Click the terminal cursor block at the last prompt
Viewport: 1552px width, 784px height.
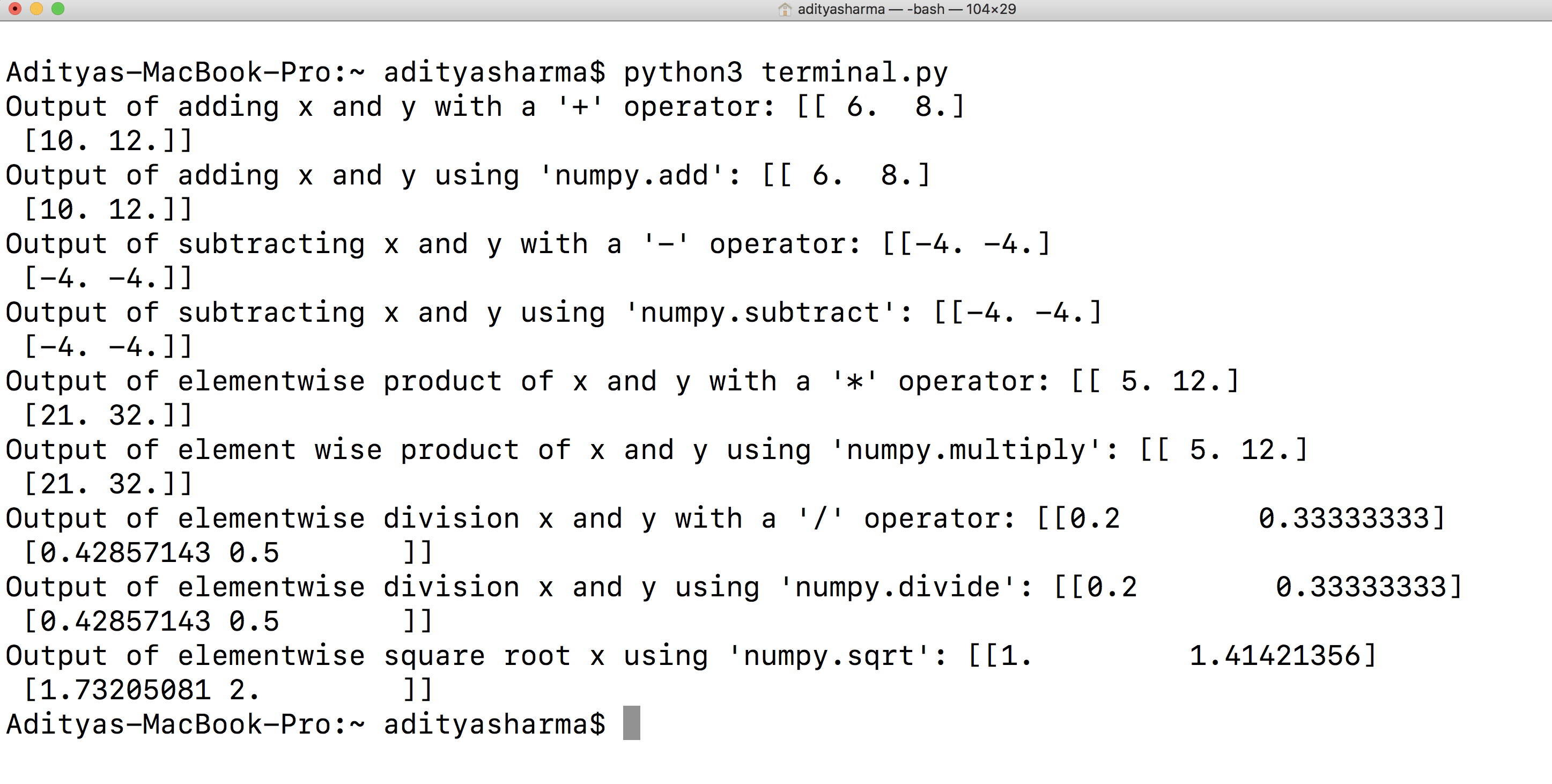point(631,723)
